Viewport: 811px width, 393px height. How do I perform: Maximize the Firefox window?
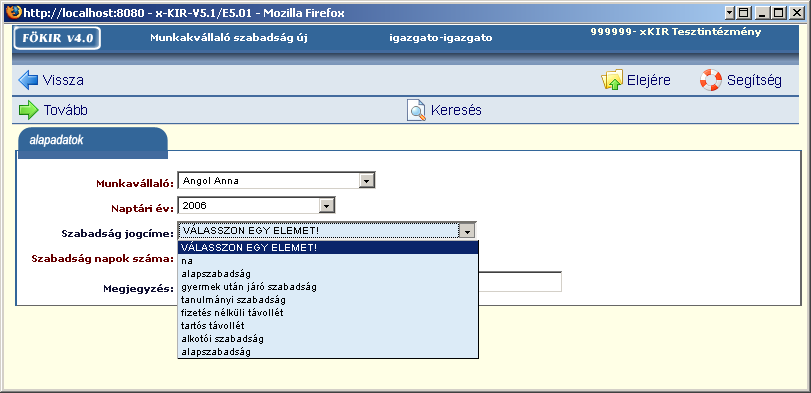780,13
